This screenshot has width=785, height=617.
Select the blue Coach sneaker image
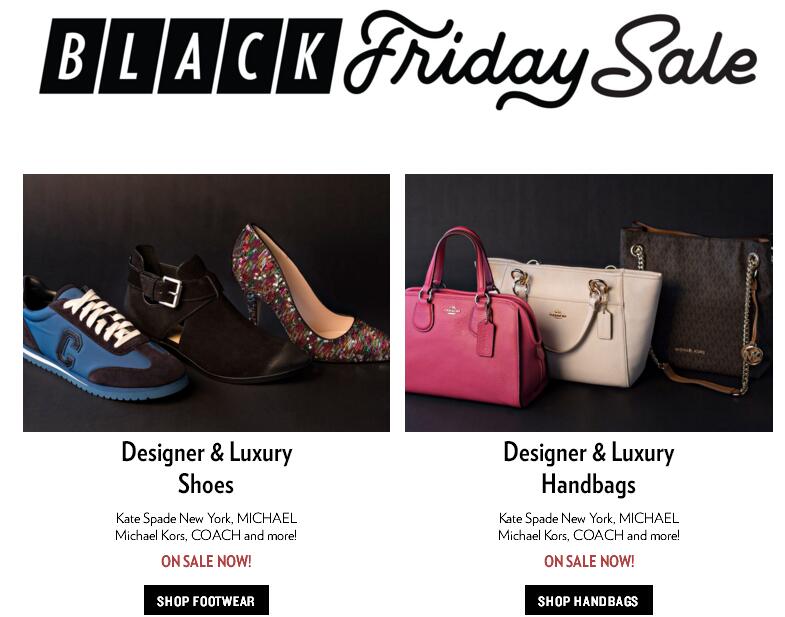coord(103,337)
